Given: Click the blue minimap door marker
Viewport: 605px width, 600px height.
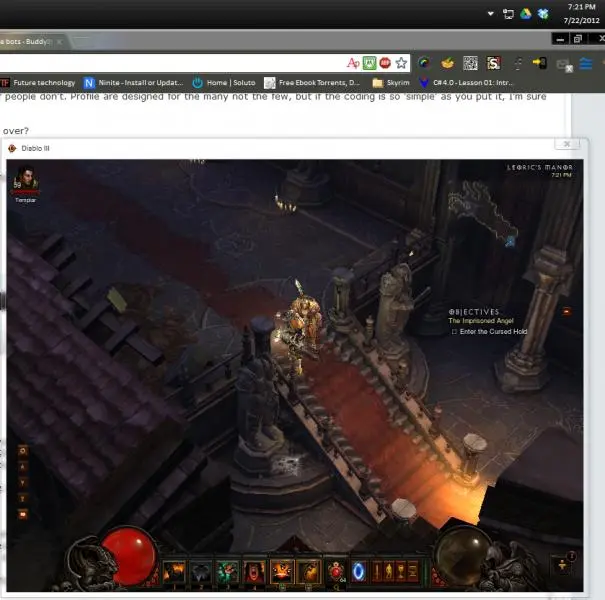Looking at the screenshot, I should tap(510, 240).
